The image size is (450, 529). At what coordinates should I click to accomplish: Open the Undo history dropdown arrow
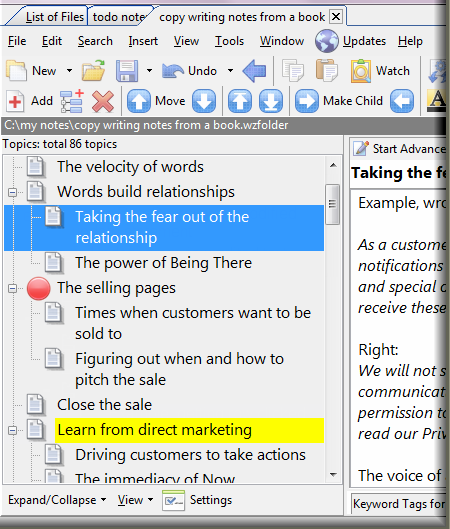point(230,71)
